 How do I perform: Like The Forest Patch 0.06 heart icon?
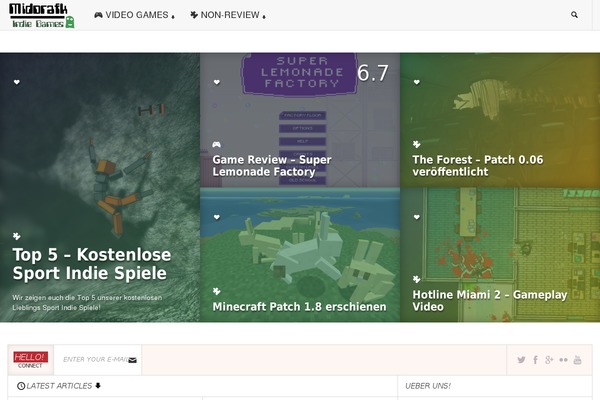tap(417, 82)
